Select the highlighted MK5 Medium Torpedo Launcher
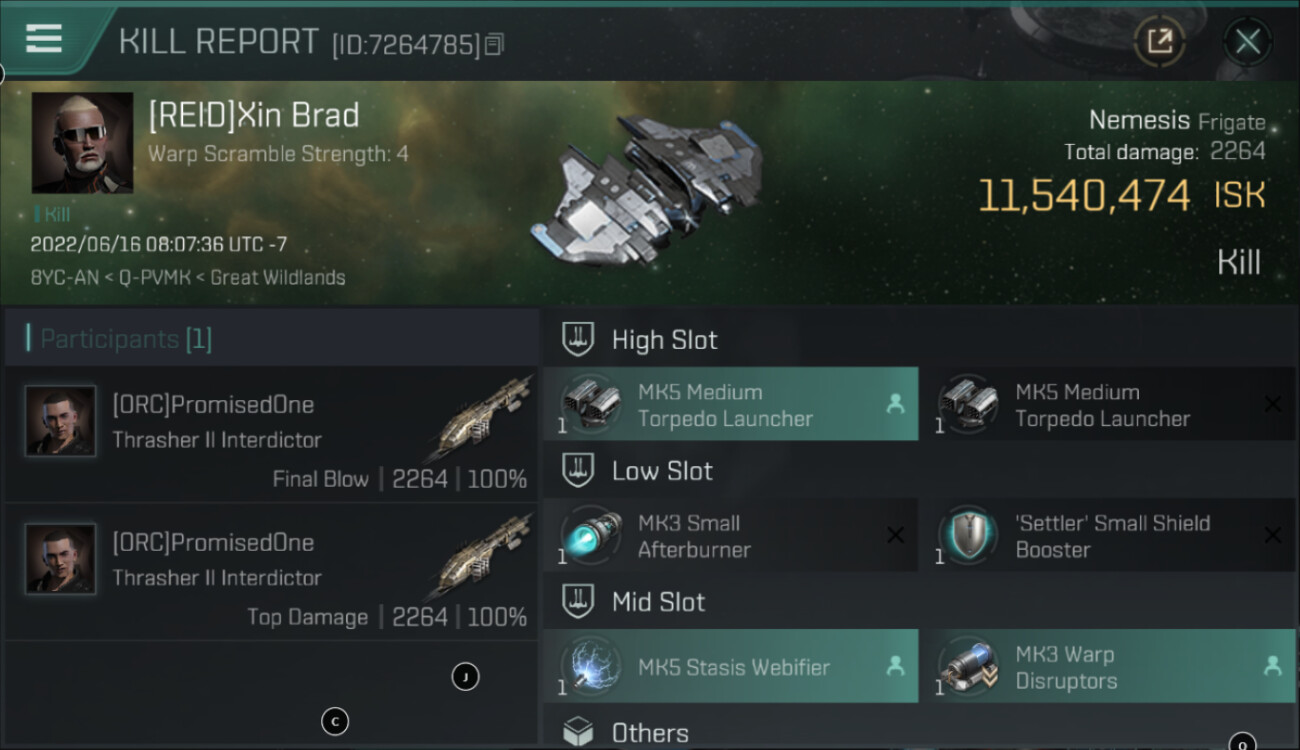The height and width of the screenshot is (750, 1300). coord(730,405)
